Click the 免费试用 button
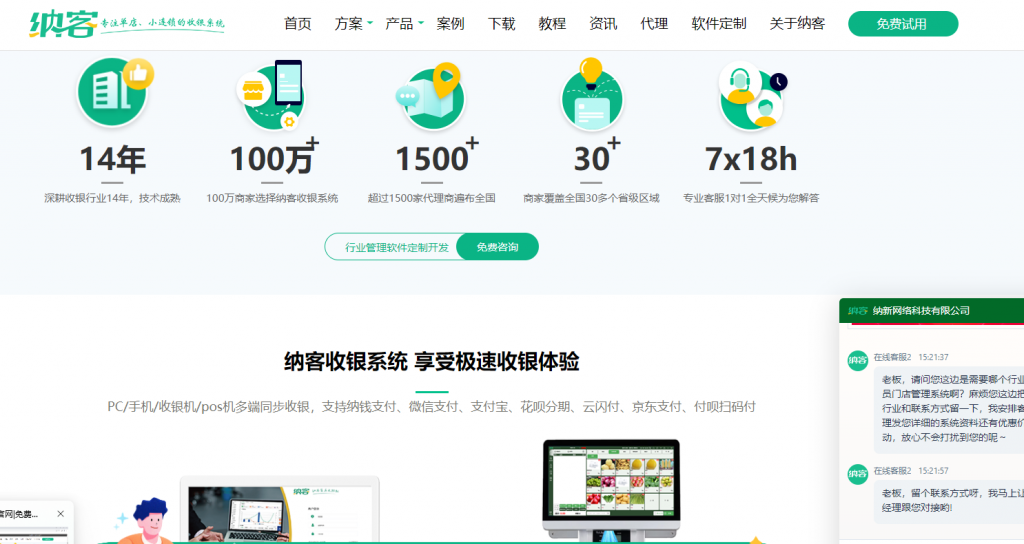Viewport: 1024px width, 544px height. (903, 24)
